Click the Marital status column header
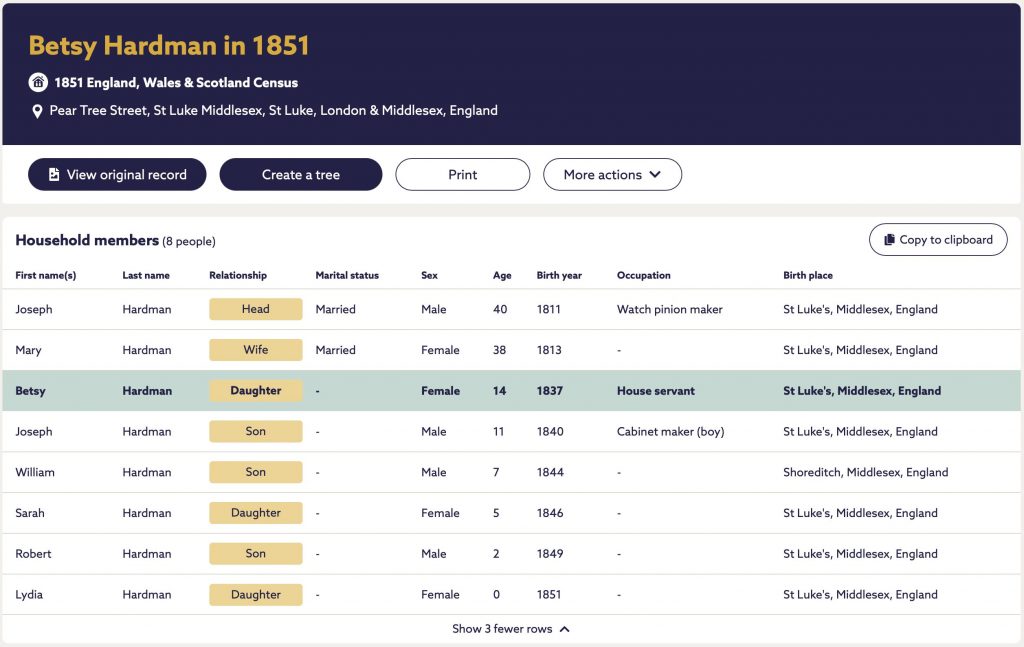This screenshot has height=647, width=1024. [347, 276]
